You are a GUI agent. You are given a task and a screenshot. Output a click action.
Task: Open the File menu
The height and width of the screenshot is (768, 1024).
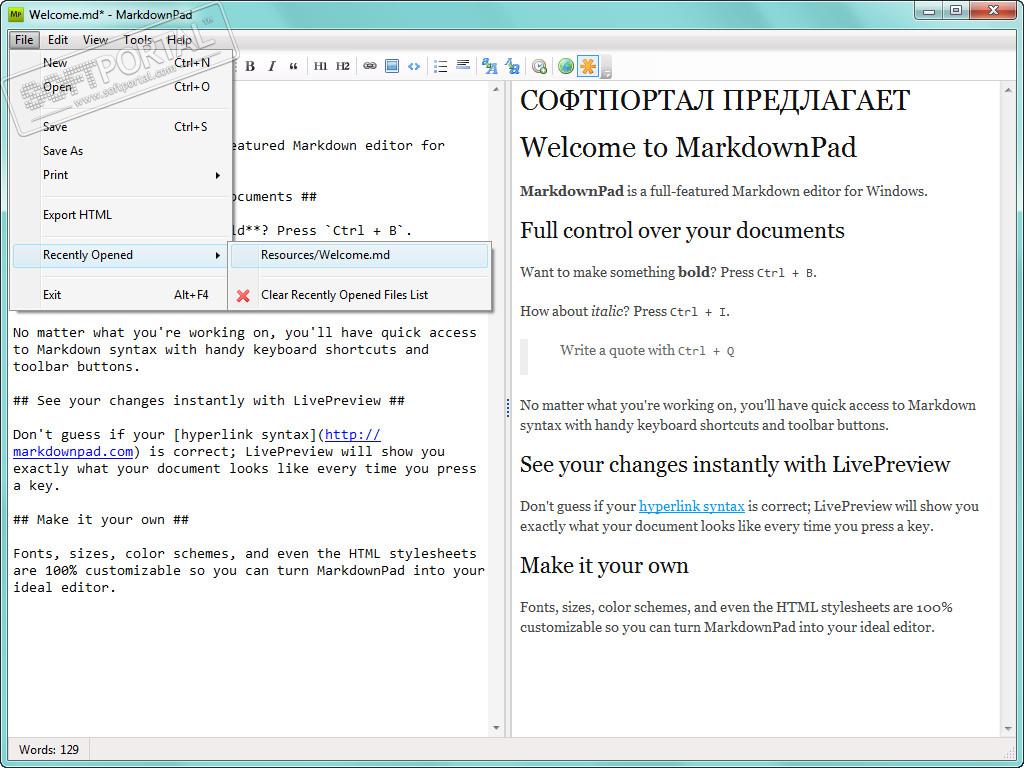pyautogui.click(x=24, y=40)
